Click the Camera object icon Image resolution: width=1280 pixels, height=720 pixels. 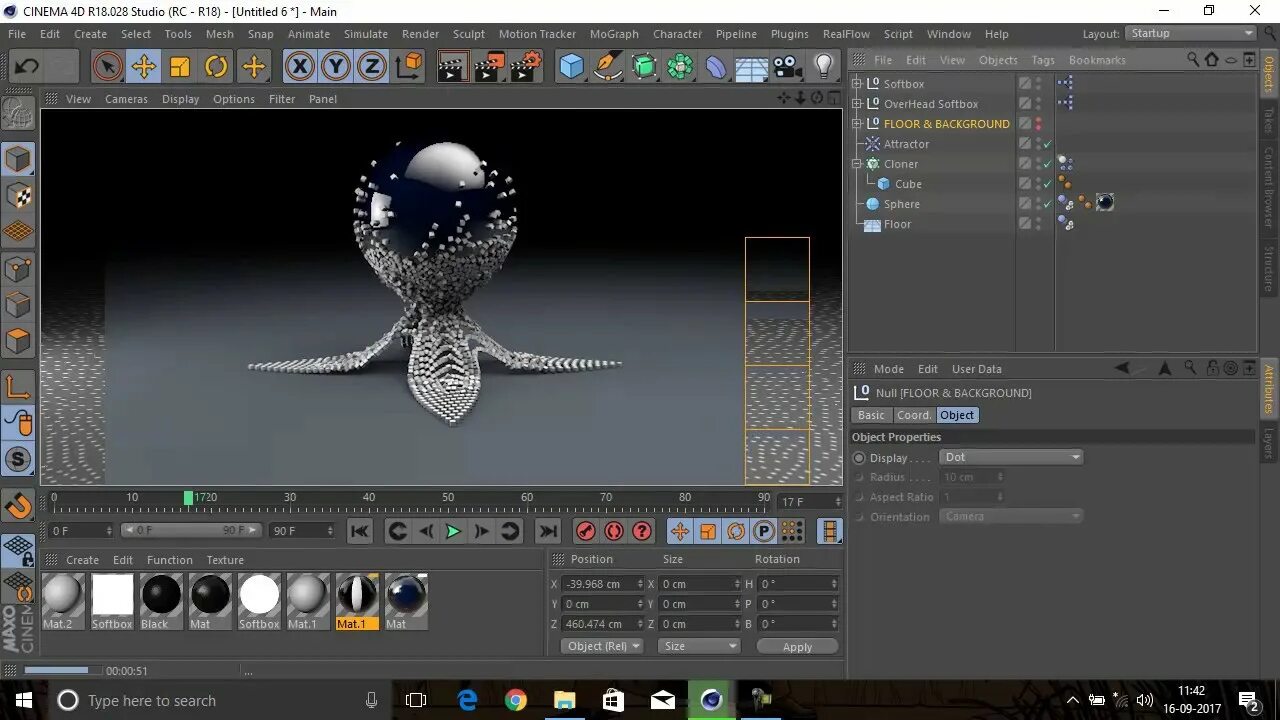tap(788, 67)
